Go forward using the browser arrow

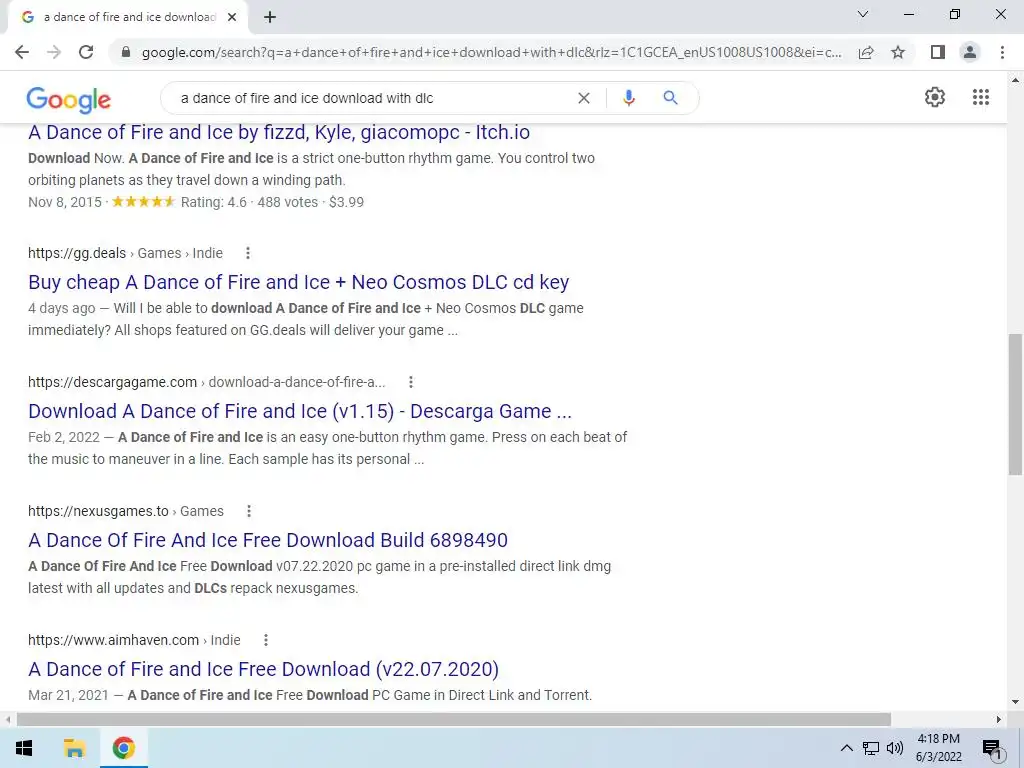54,52
